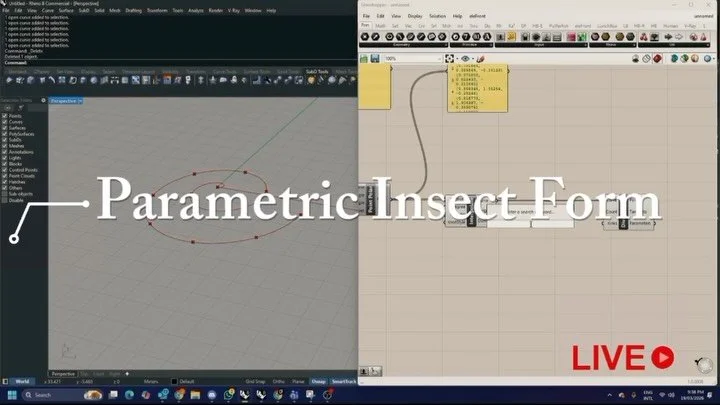Image resolution: width=720 pixels, height=405 pixels.
Task: Toggle the Points selection filter checkbox
Action: [5, 116]
